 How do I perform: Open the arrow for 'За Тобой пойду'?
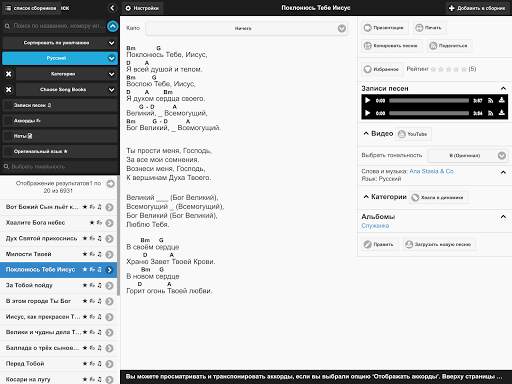click(x=109, y=285)
